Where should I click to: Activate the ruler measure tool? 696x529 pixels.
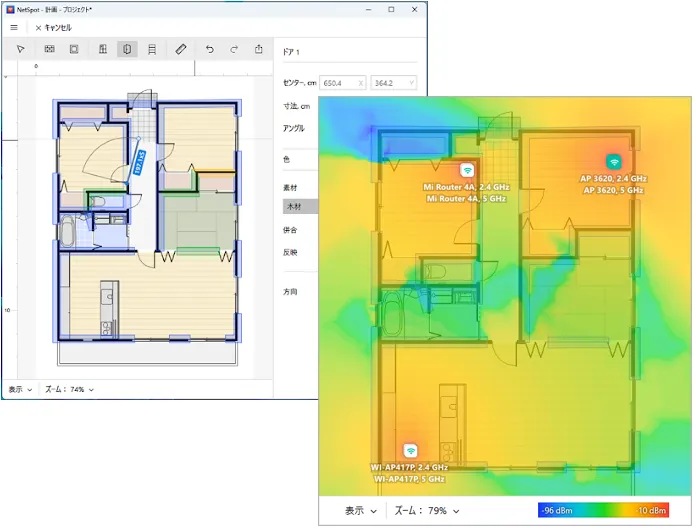click(x=181, y=49)
